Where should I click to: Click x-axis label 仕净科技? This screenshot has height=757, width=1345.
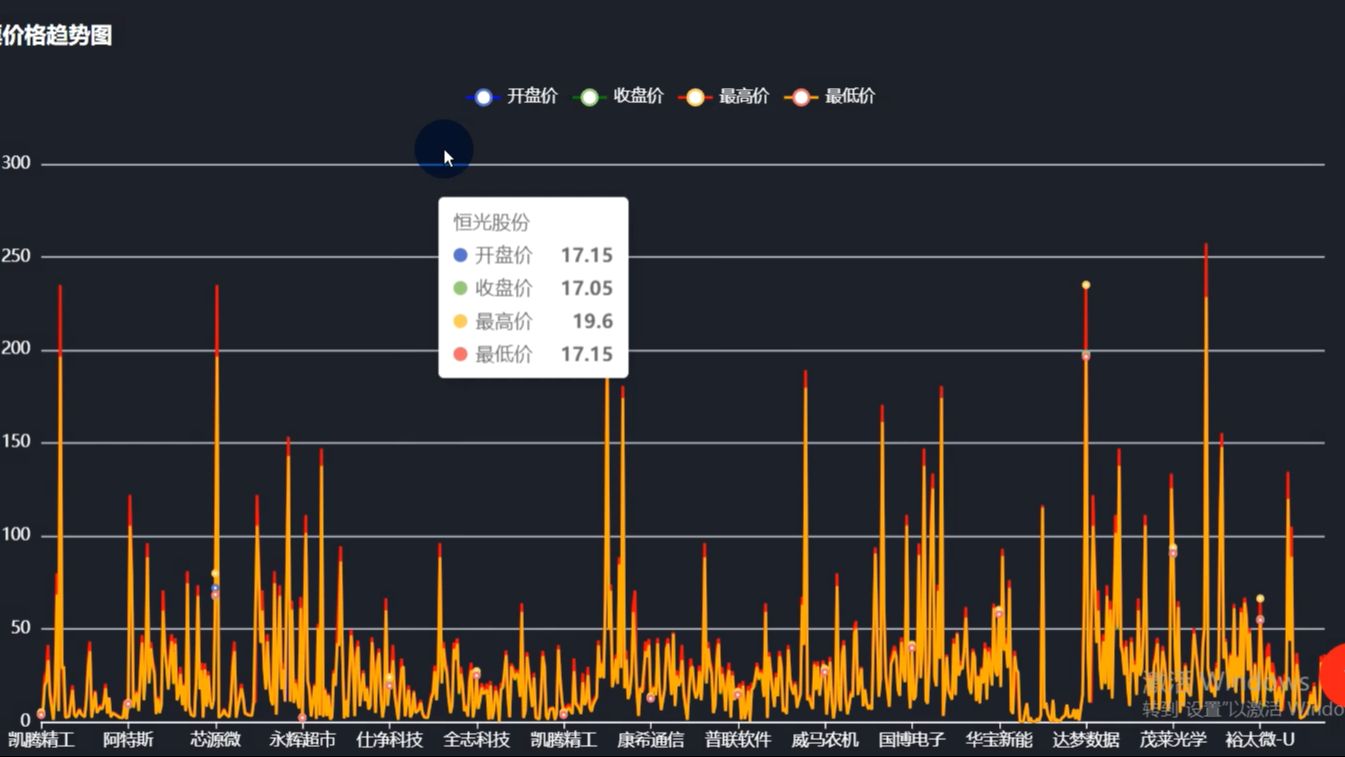(389, 740)
